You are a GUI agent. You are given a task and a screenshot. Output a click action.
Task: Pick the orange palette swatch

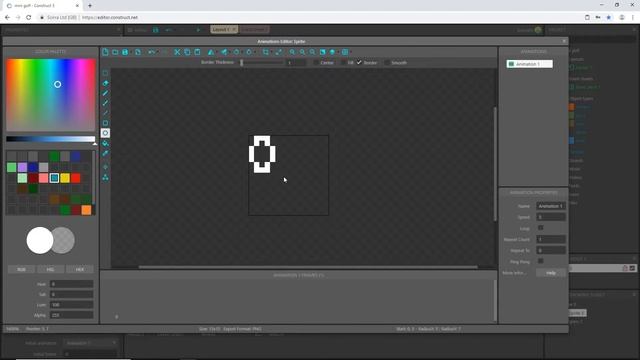coord(86,210)
